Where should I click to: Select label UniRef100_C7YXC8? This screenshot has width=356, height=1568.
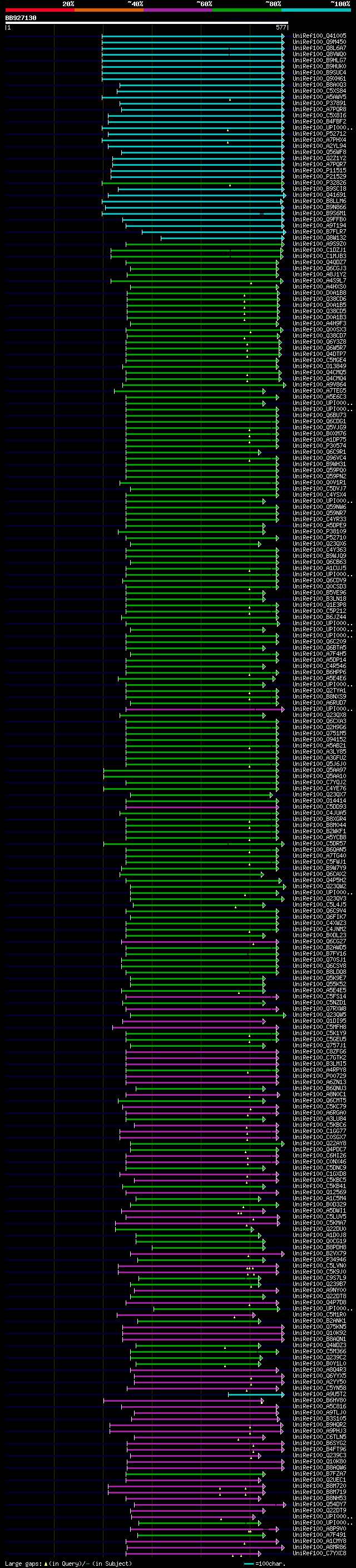(x=319, y=1554)
